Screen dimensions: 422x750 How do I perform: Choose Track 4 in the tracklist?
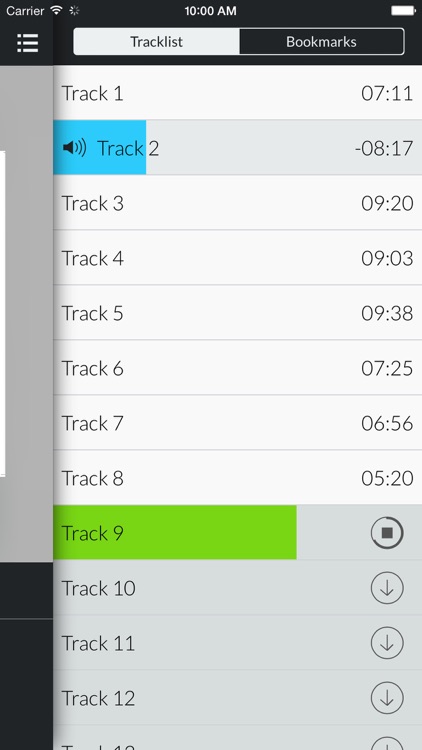tap(237, 258)
